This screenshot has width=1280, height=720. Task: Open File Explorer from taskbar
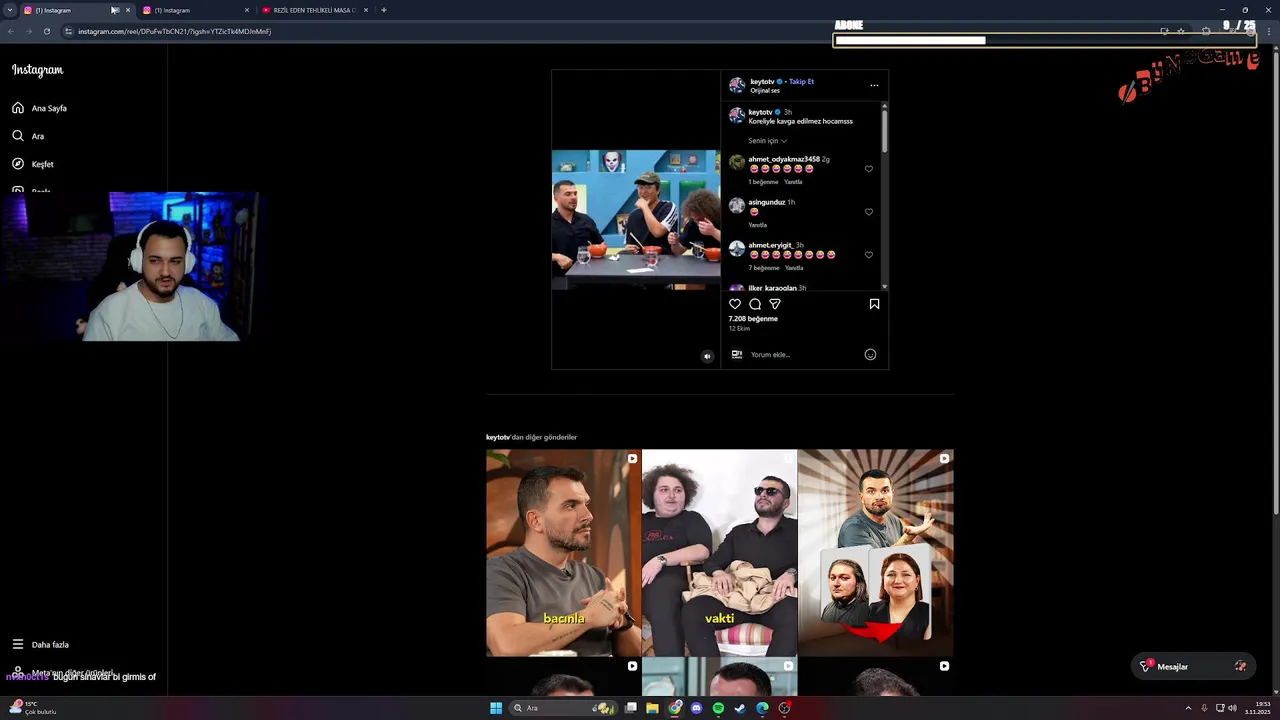tap(652, 708)
